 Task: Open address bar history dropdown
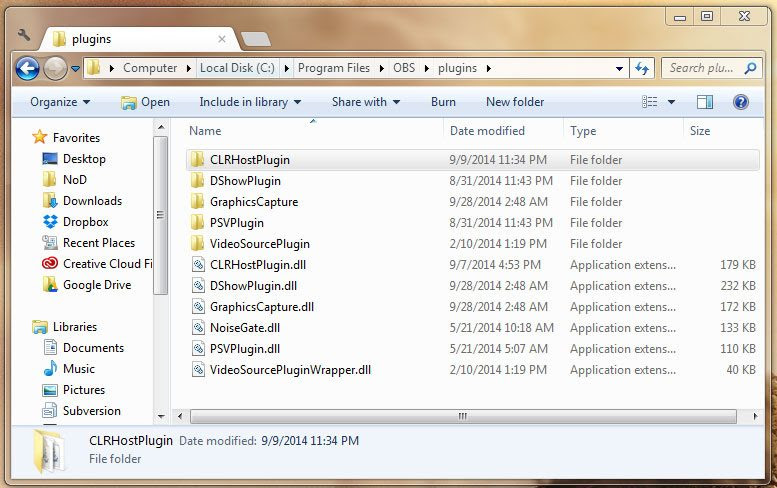pos(619,68)
